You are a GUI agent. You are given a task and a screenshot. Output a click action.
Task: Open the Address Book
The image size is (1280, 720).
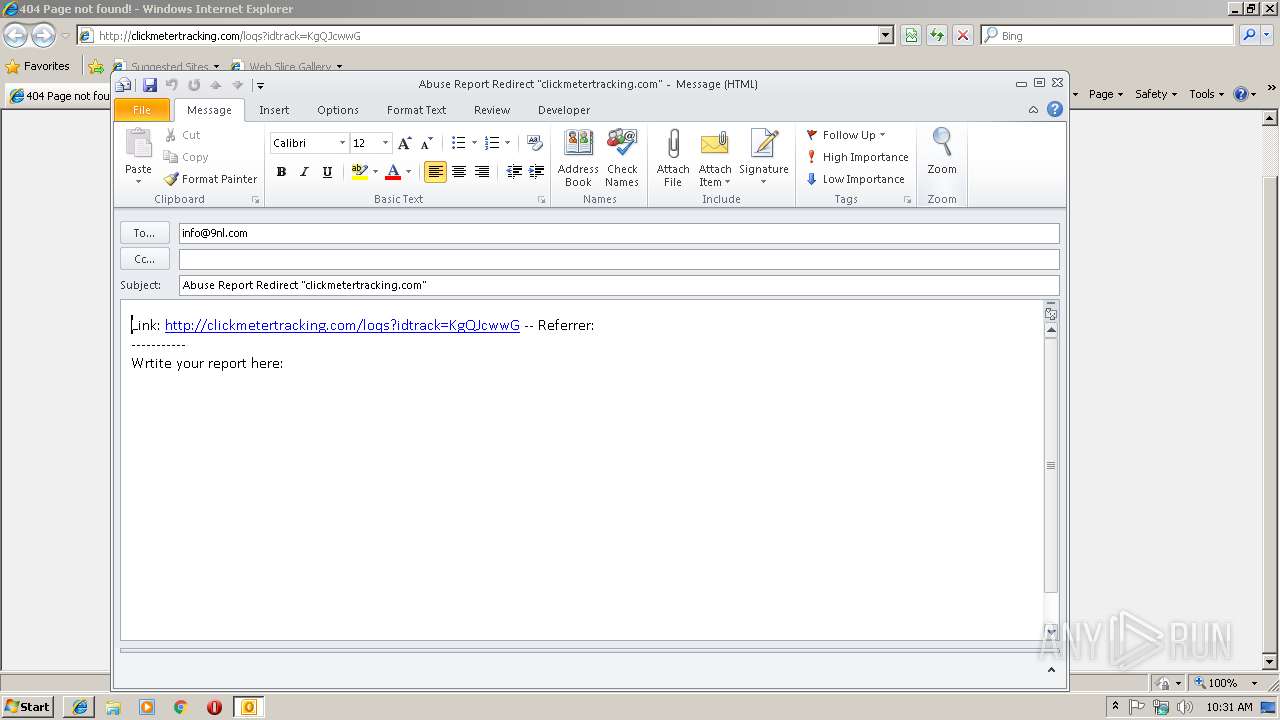(x=578, y=158)
